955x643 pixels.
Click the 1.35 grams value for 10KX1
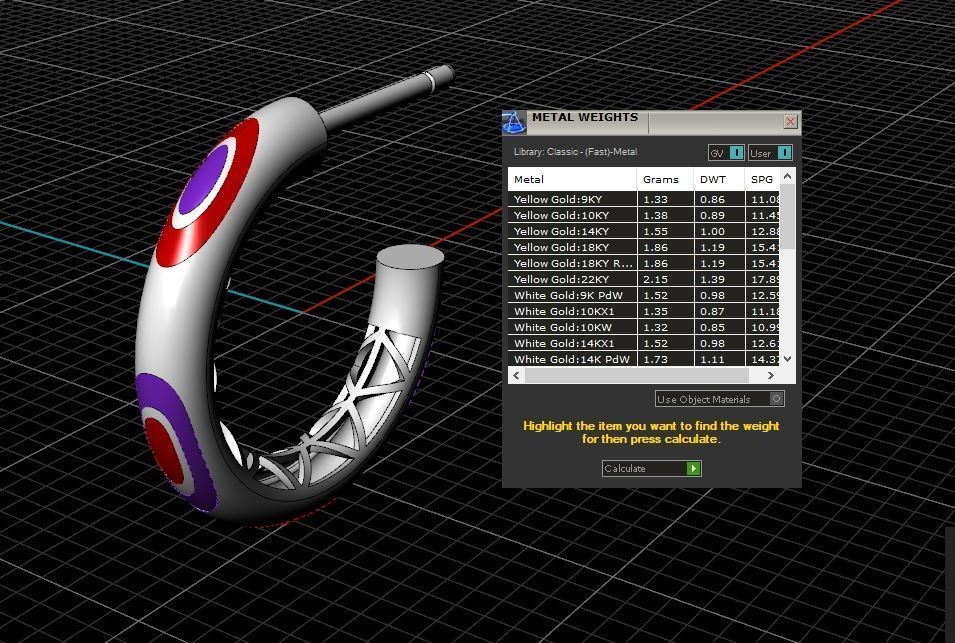click(655, 311)
